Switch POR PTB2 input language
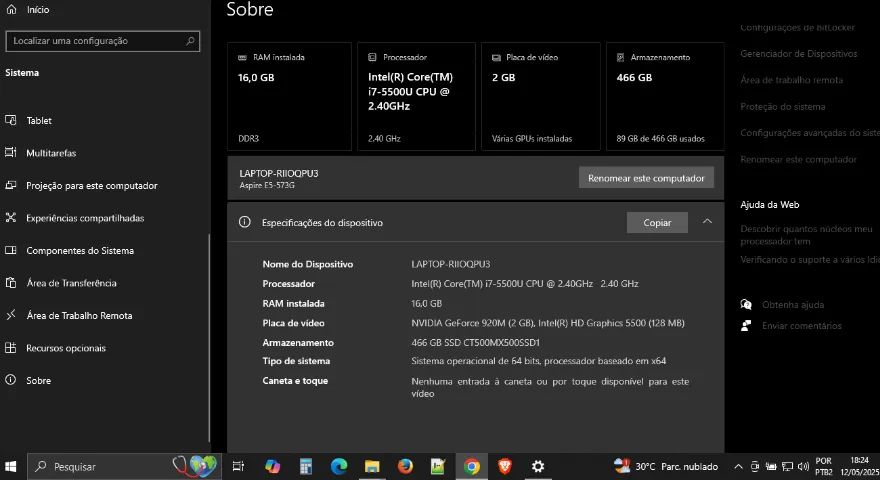Screen dimensions: 880x480 [x=823, y=467]
